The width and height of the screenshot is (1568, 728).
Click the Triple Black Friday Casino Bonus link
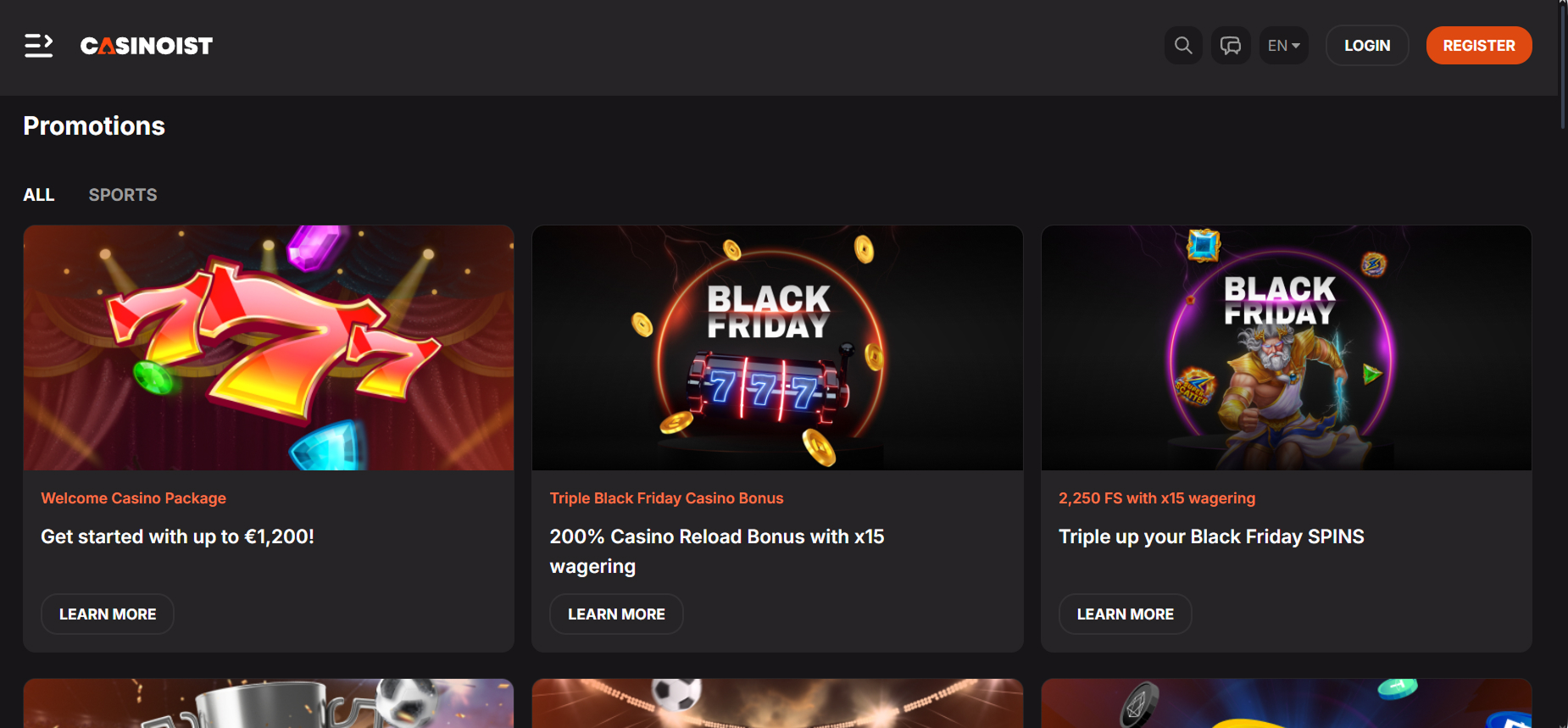pos(666,498)
